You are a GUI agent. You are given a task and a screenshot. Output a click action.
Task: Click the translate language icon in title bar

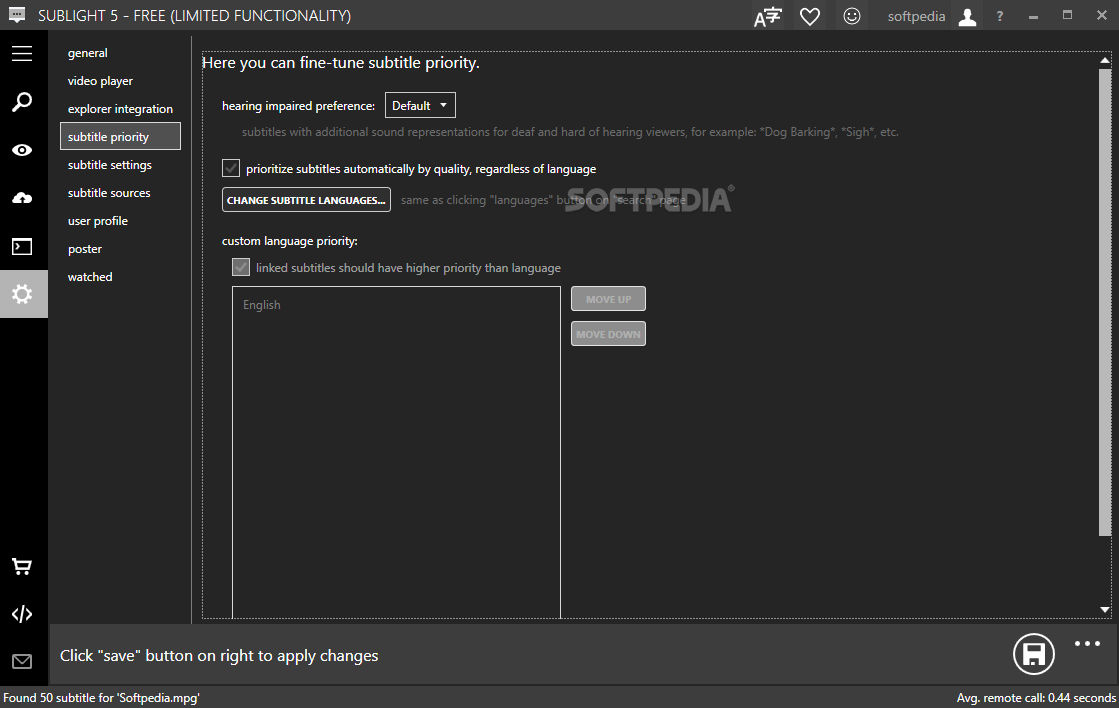[x=768, y=16]
